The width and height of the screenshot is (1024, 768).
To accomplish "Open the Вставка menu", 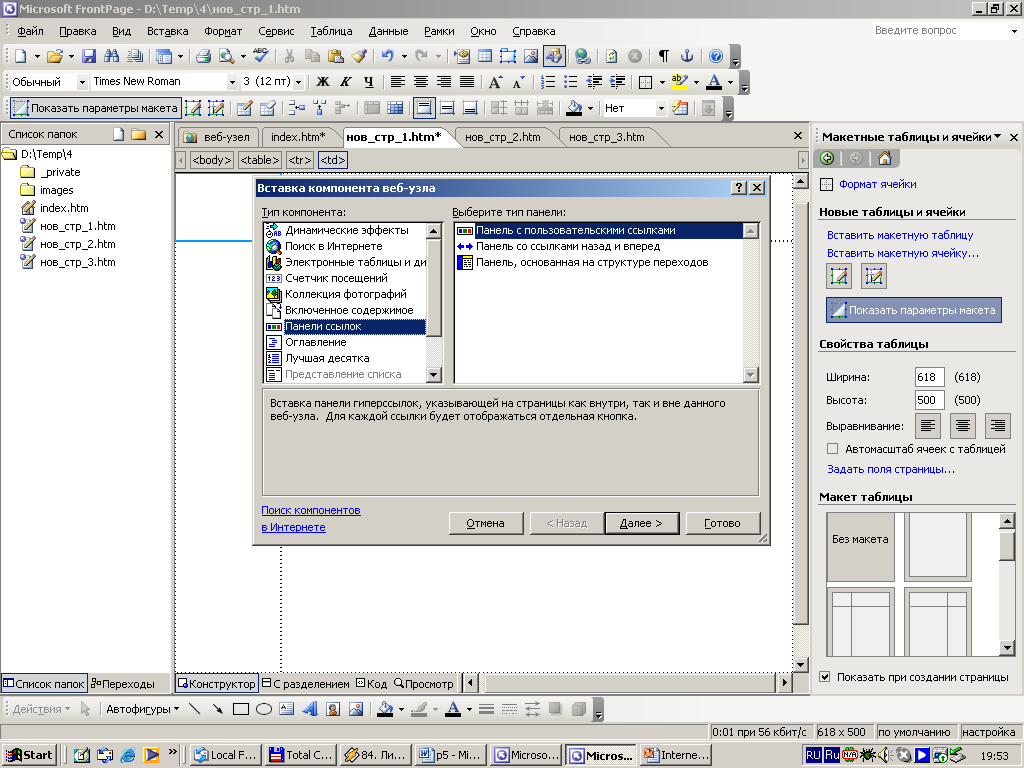I will point(167,31).
